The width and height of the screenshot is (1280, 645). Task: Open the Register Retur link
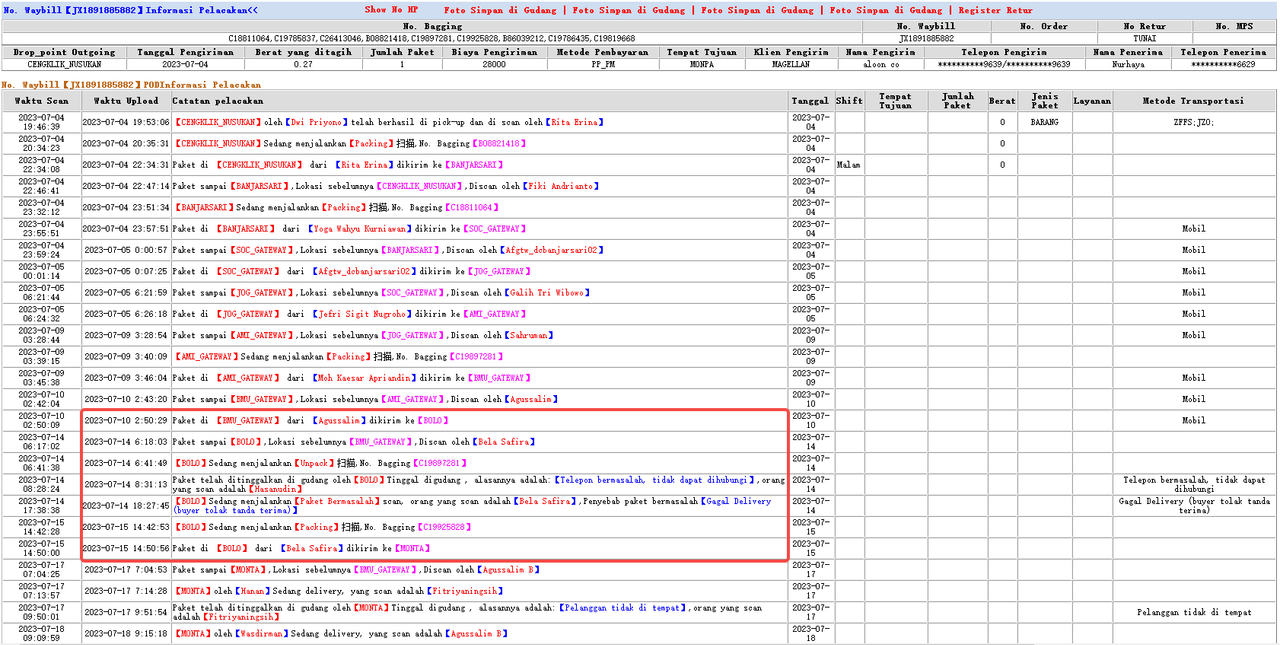click(x=996, y=10)
